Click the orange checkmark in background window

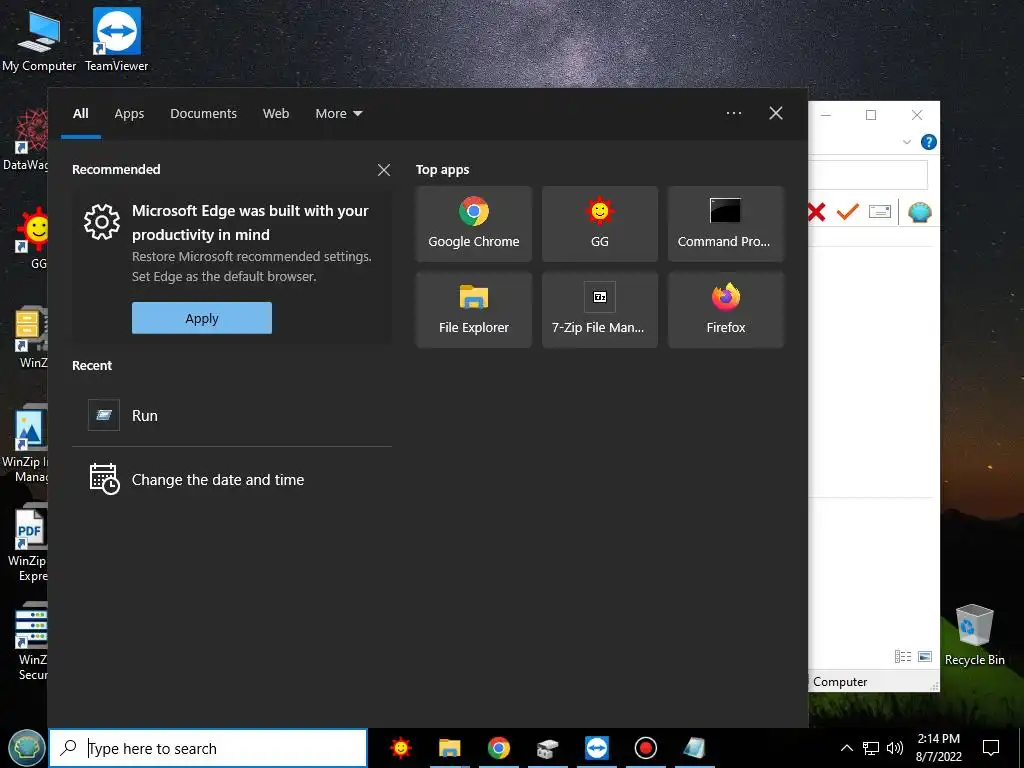coord(848,212)
